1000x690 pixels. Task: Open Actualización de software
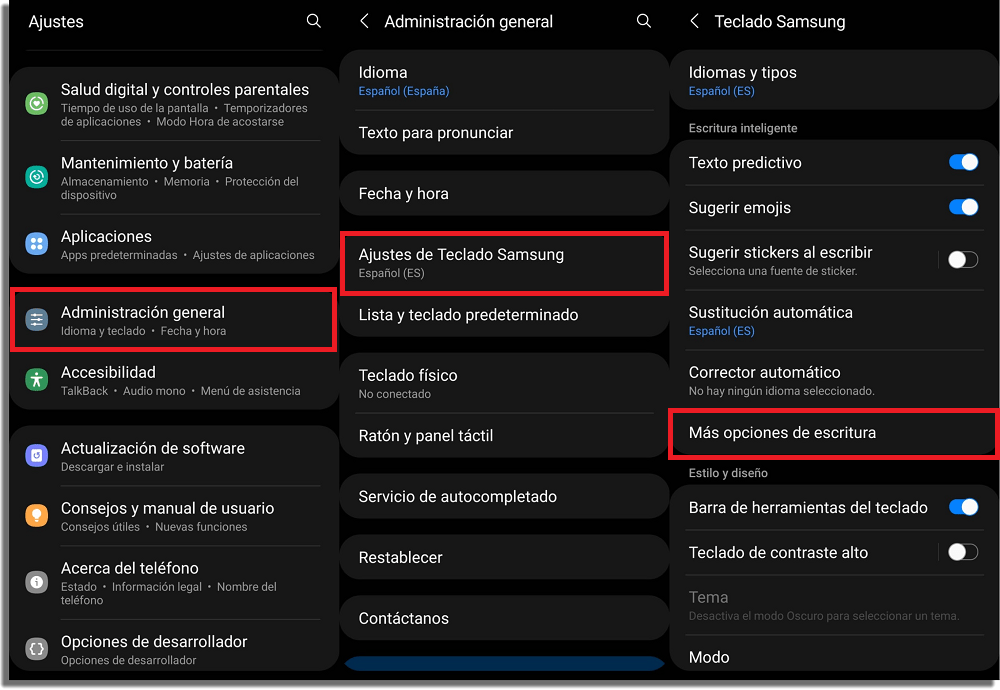click(x=173, y=456)
